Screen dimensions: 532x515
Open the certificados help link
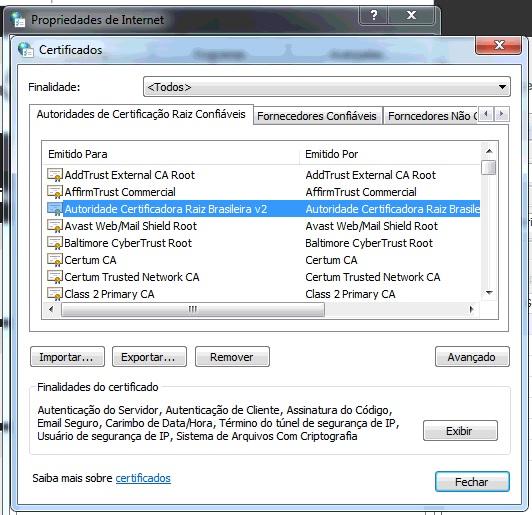tap(143, 478)
